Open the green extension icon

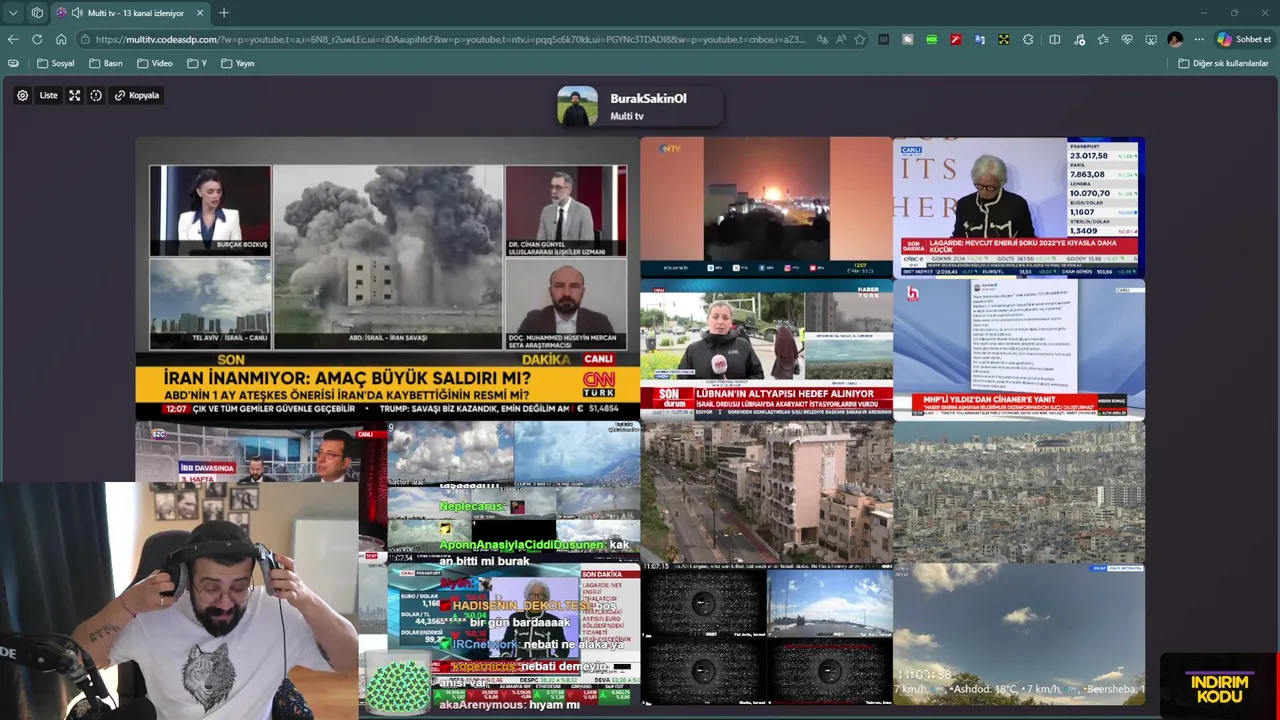point(932,39)
